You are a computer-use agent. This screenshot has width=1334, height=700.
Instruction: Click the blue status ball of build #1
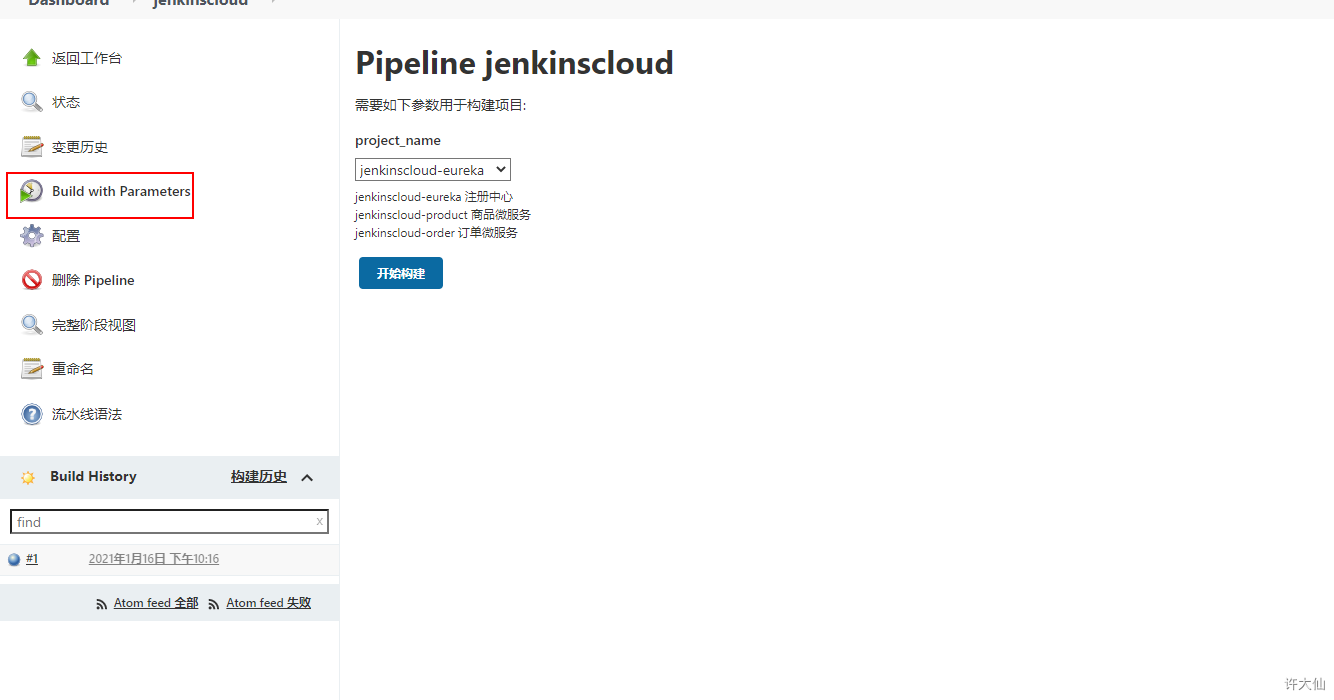point(14,560)
